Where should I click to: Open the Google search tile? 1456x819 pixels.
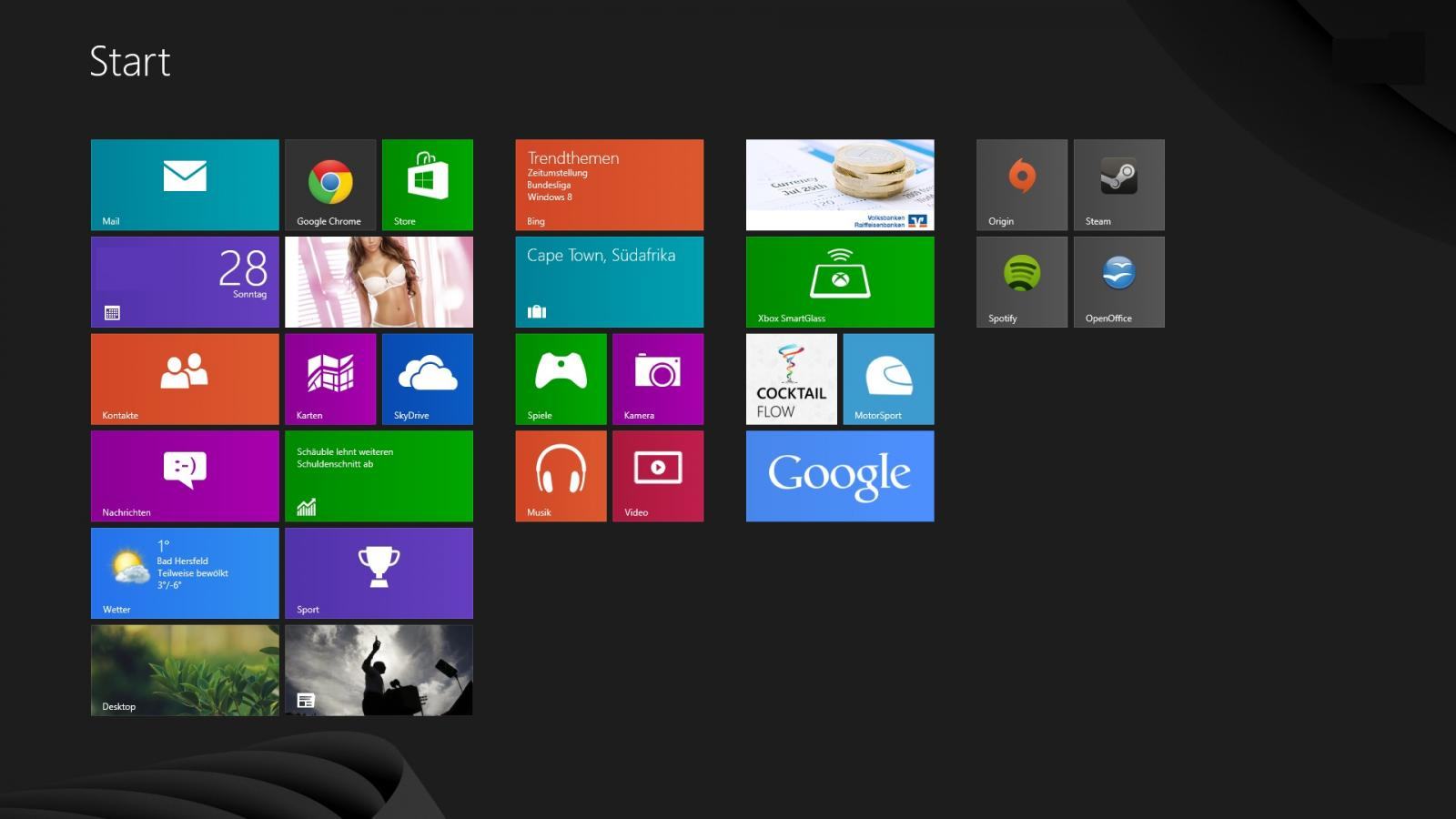click(840, 476)
